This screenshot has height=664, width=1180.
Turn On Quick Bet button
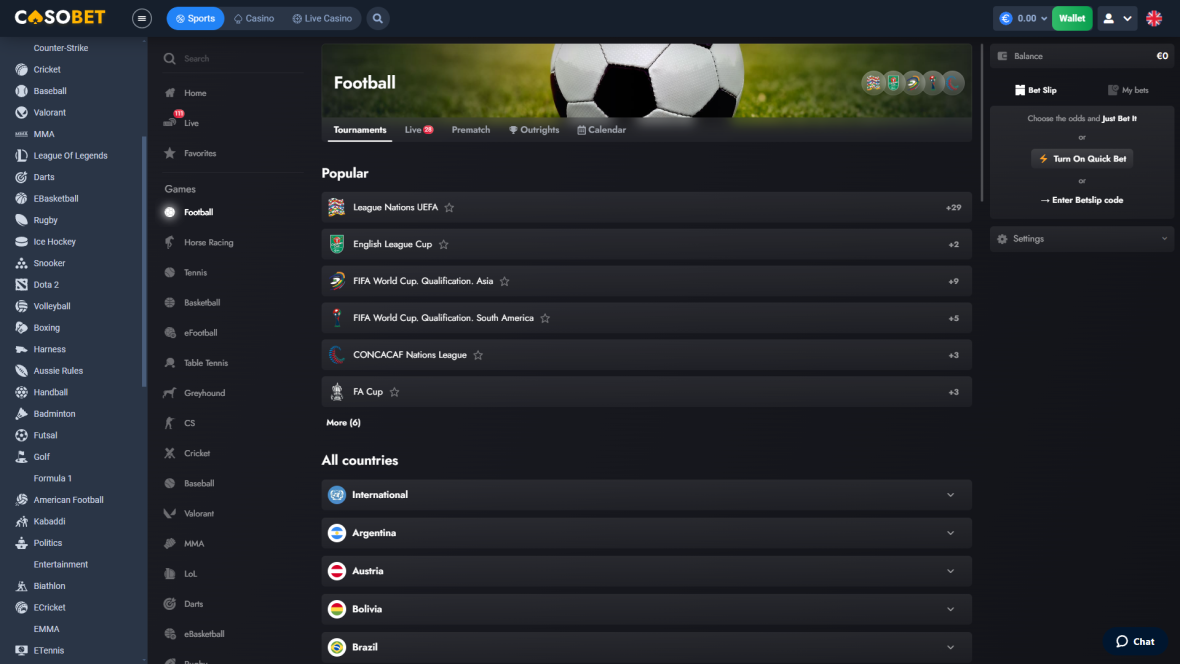[1082, 159]
